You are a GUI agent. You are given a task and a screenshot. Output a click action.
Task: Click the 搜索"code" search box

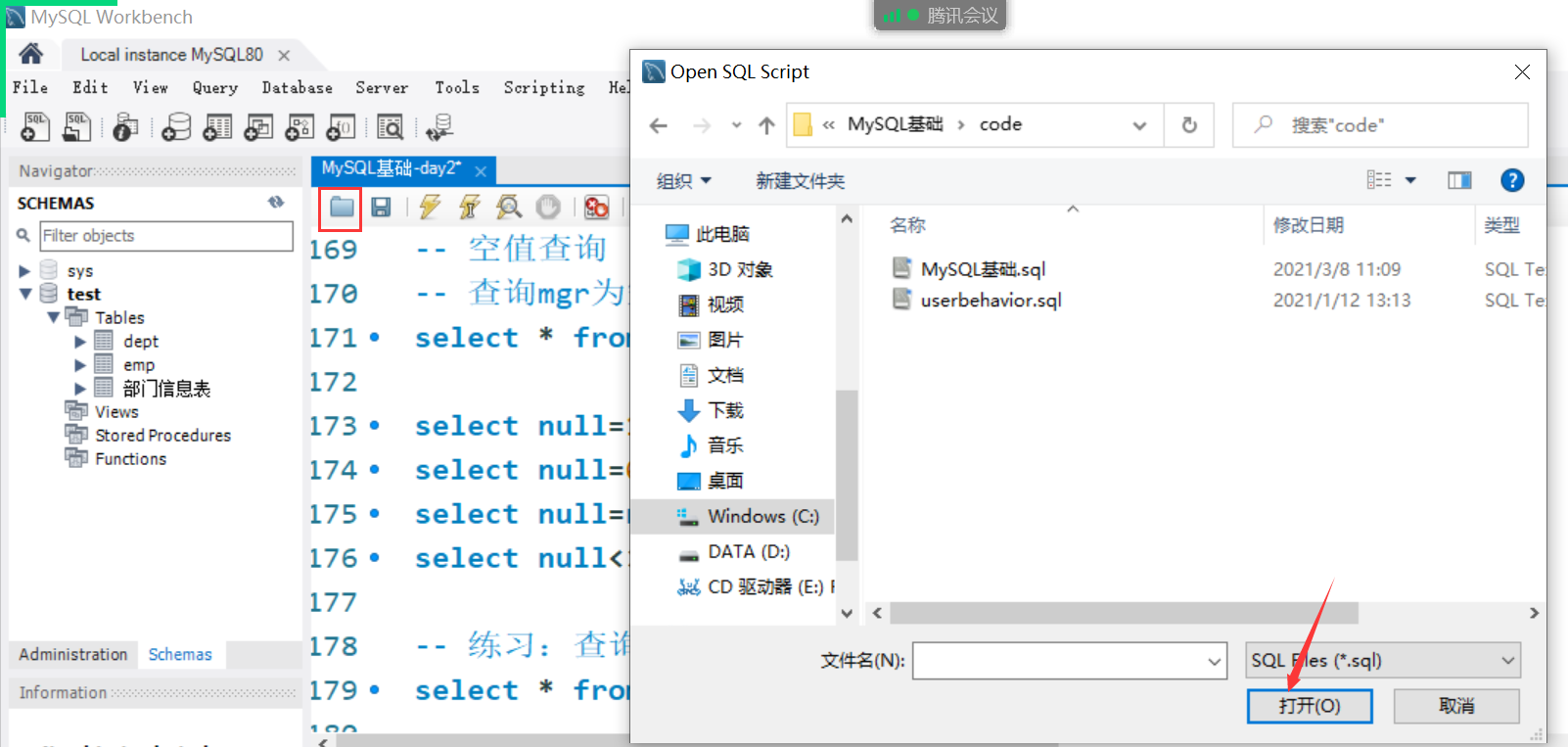click(x=1380, y=125)
